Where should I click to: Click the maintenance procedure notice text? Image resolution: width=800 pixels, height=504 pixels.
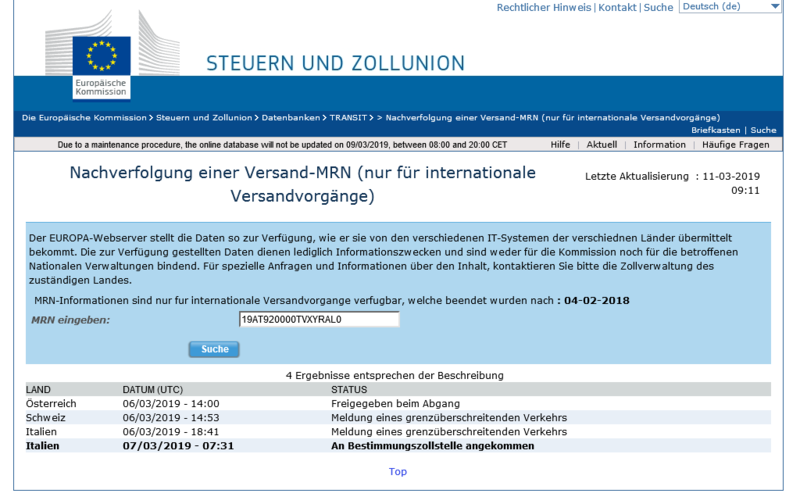[282, 145]
